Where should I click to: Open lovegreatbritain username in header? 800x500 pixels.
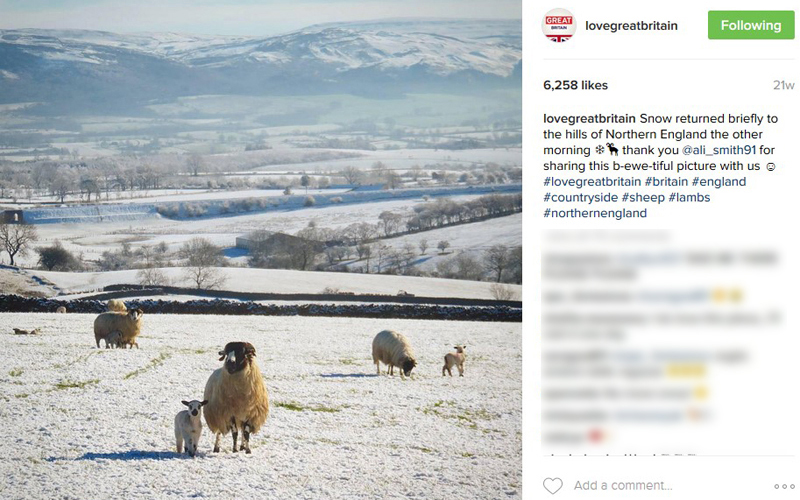tap(631, 26)
